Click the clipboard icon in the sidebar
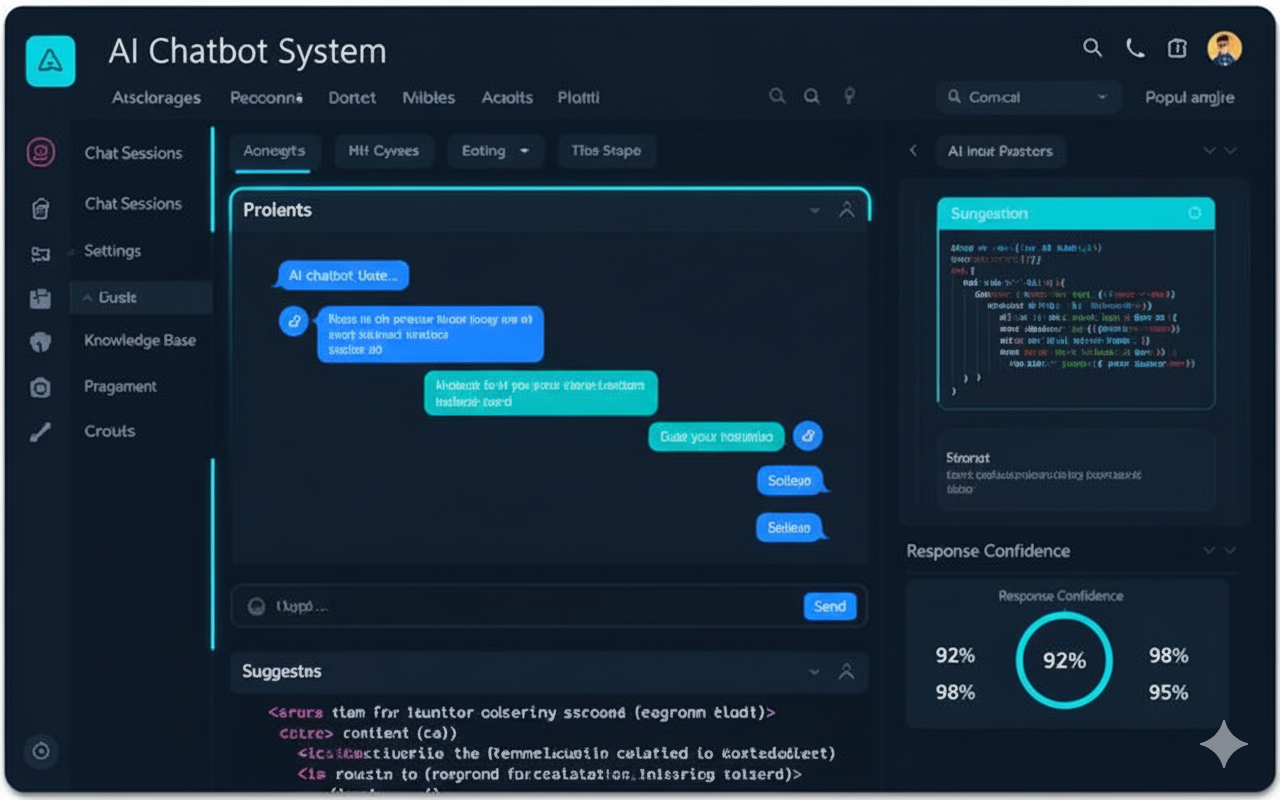 point(40,209)
